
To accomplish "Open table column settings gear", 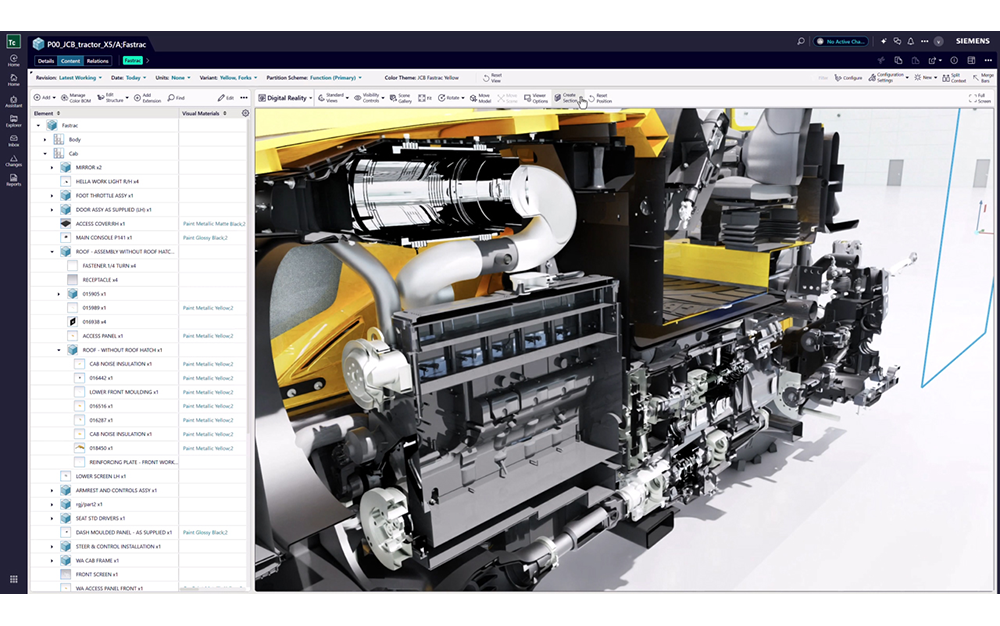I will click(246, 113).
